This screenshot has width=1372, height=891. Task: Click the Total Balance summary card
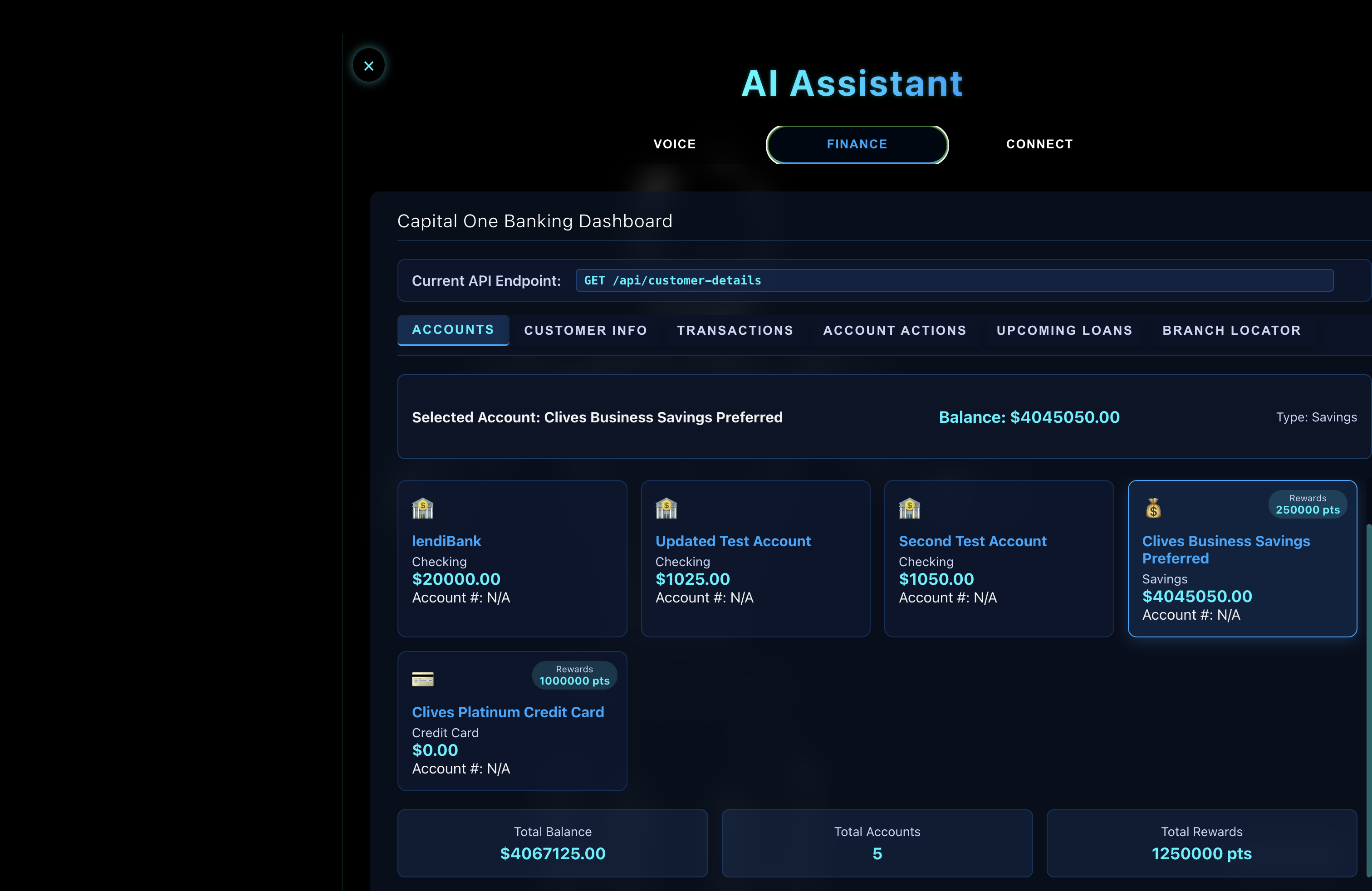(552, 842)
